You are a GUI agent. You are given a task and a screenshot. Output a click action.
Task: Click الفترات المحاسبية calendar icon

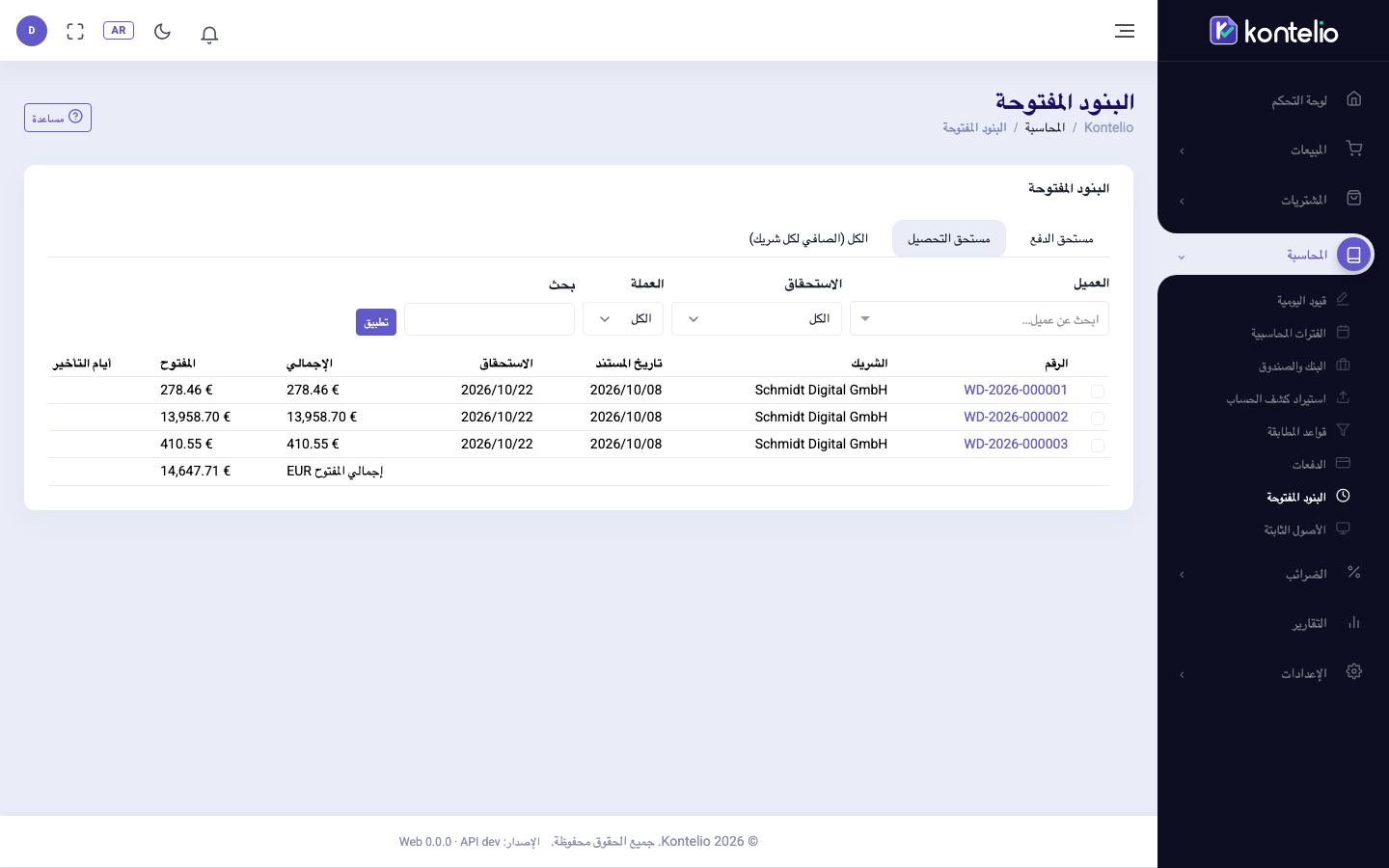click(x=1343, y=332)
